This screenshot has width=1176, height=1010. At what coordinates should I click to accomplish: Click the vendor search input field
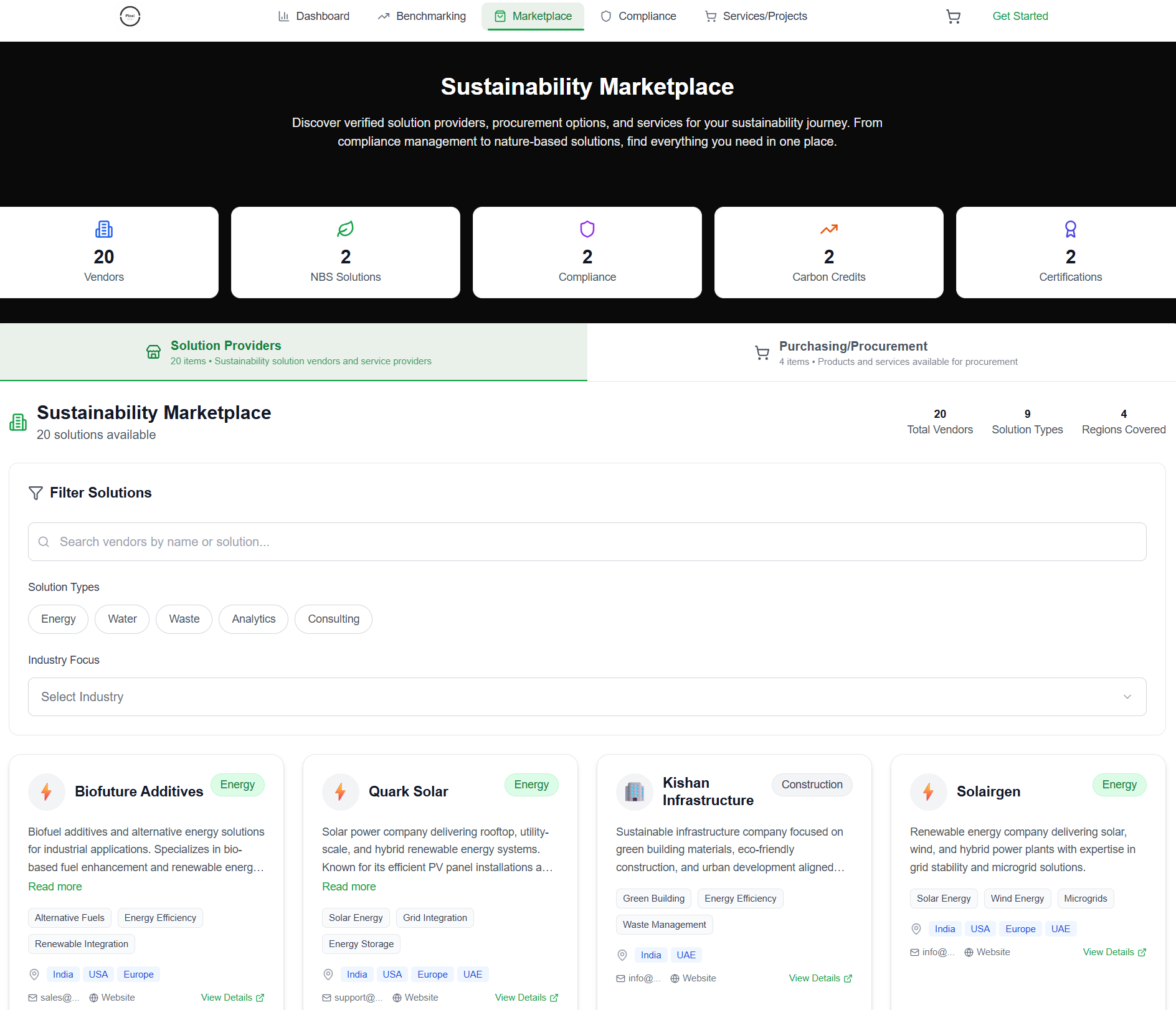pos(586,542)
